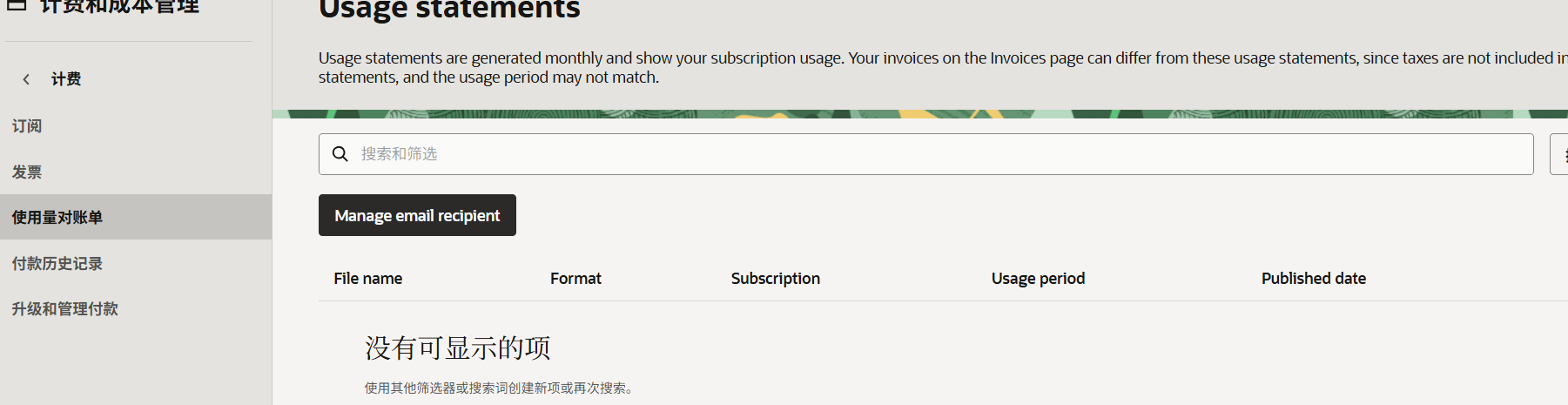This screenshot has width=1568, height=405.
Task: Click the magnifier icon in search box
Action: pyautogui.click(x=340, y=154)
